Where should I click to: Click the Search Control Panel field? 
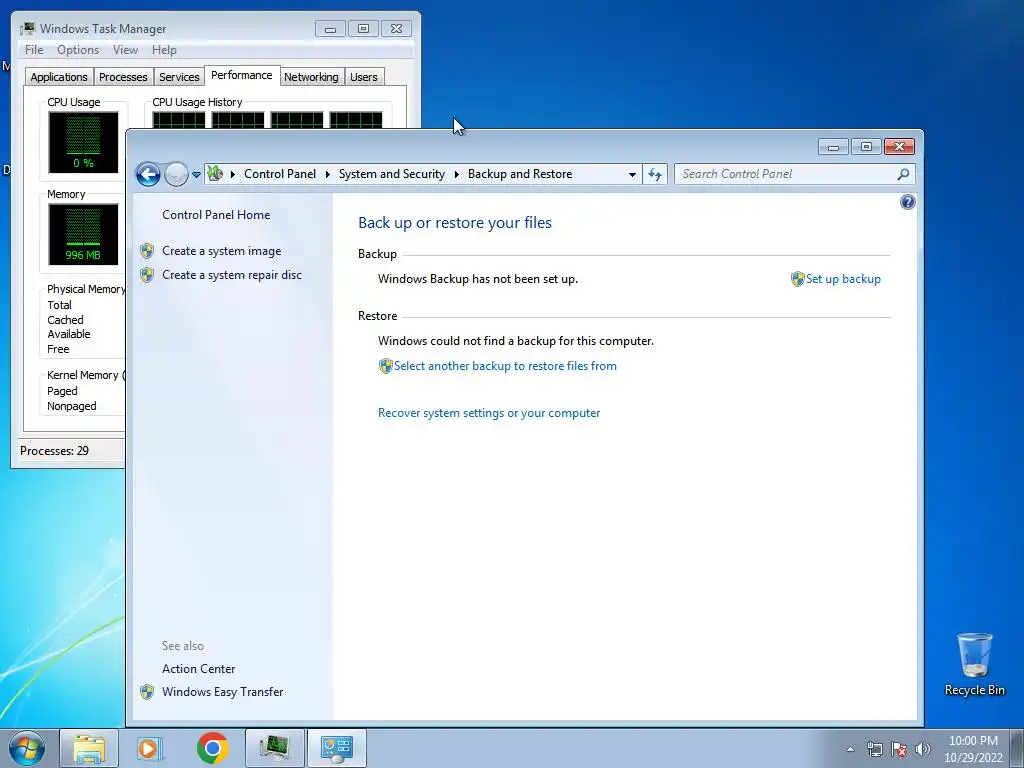[x=786, y=174]
